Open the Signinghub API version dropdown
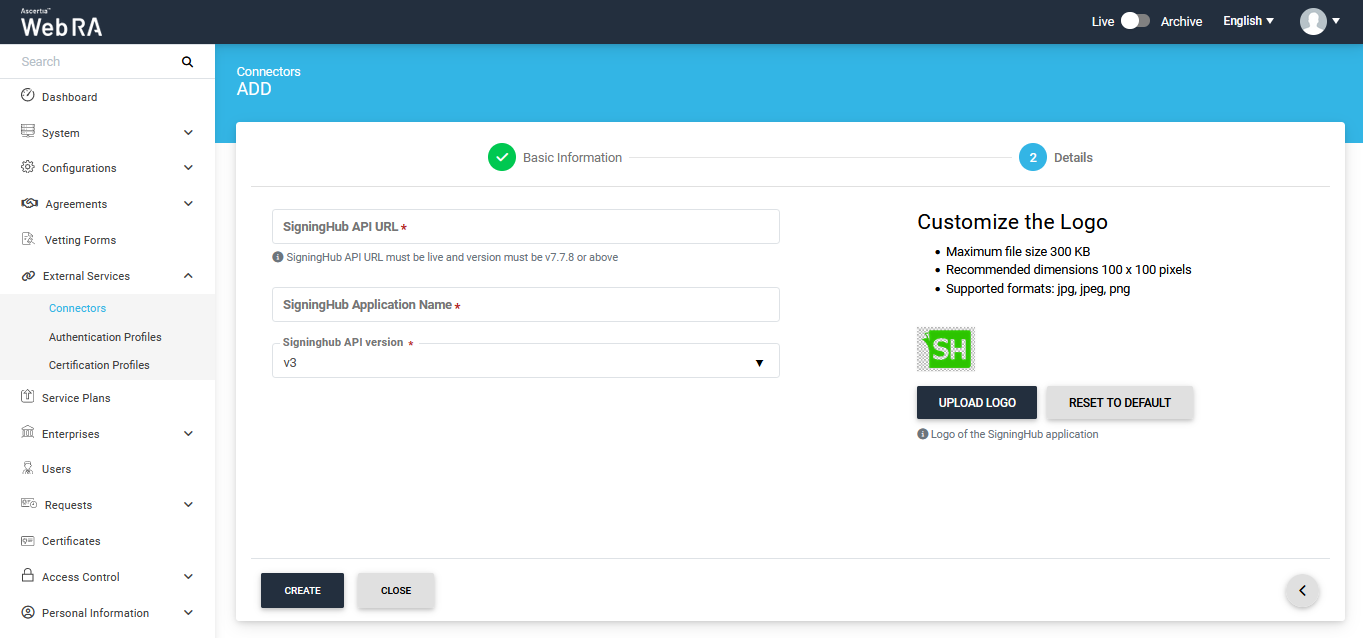1363x638 pixels. click(525, 361)
